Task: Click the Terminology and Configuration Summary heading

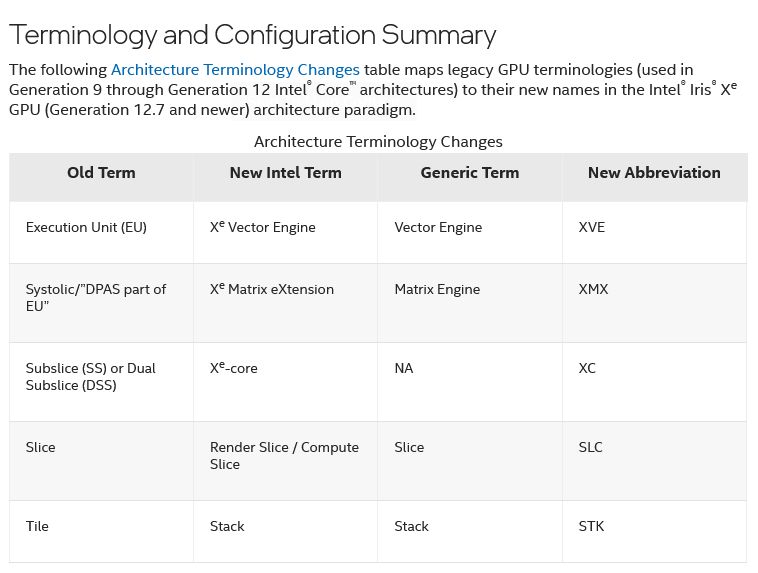Action: pos(252,35)
